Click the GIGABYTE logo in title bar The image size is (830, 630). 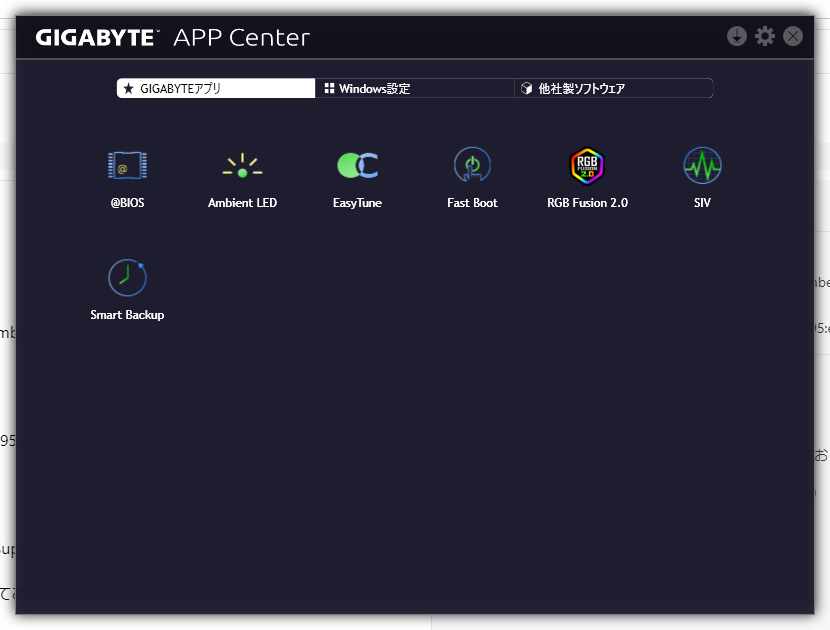pos(97,38)
